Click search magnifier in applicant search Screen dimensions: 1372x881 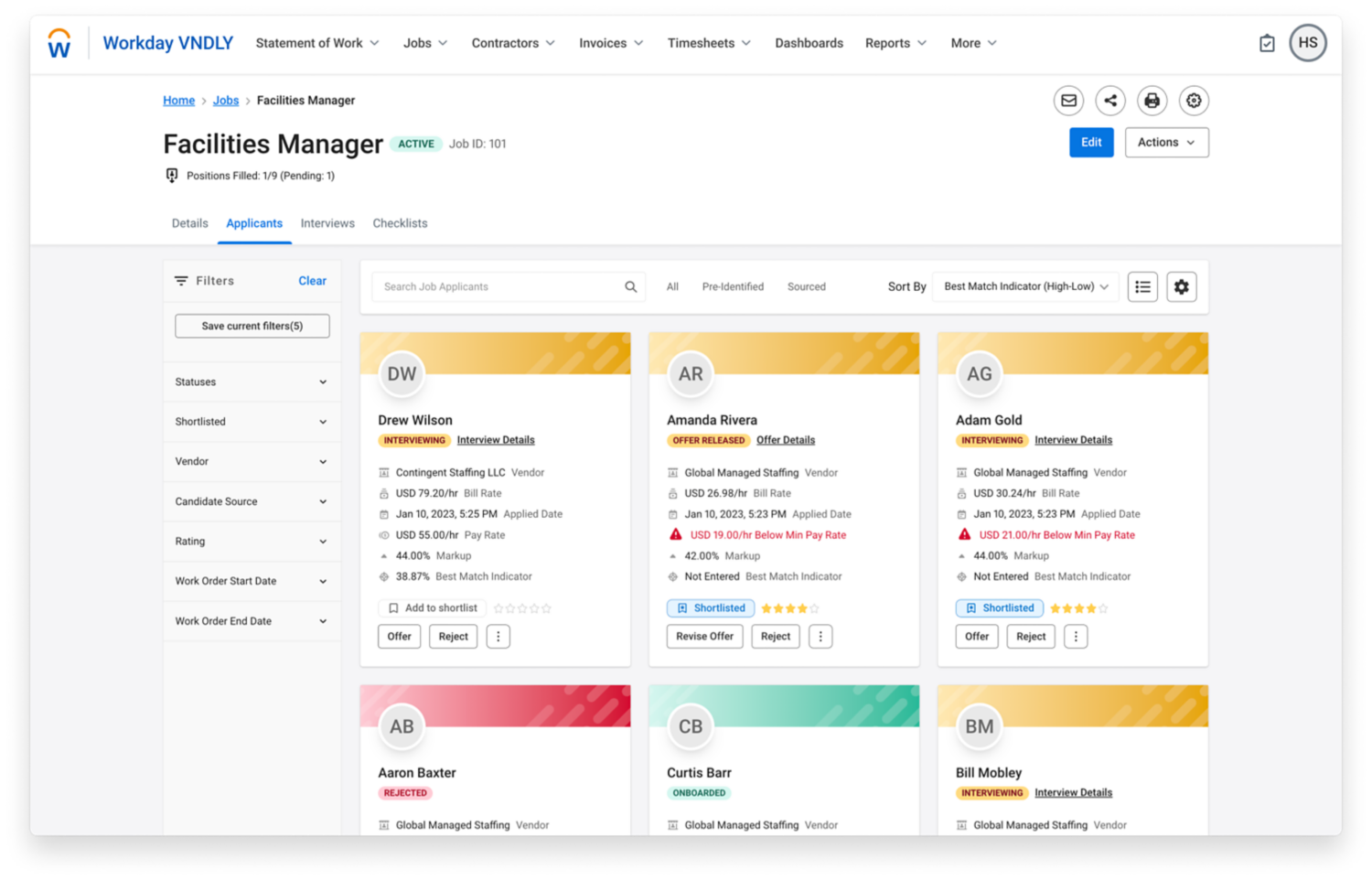coord(630,287)
